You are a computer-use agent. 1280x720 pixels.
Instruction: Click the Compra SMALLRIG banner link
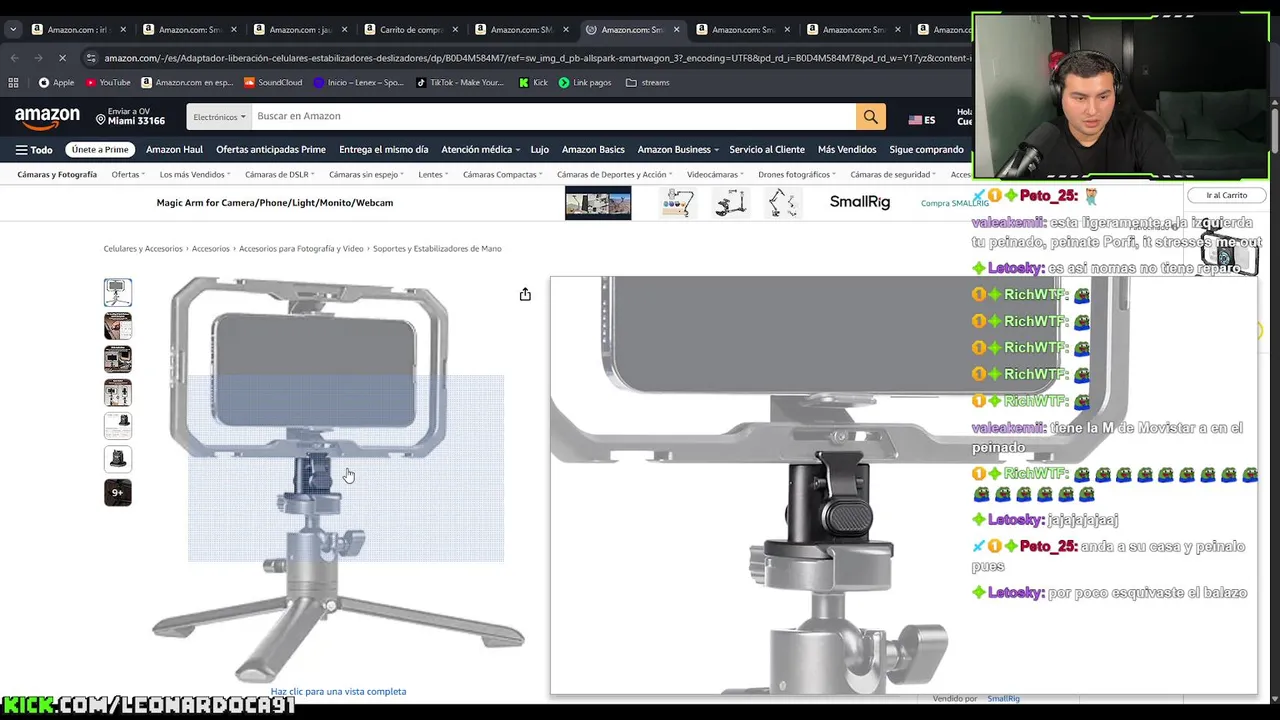[x=954, y=203]
